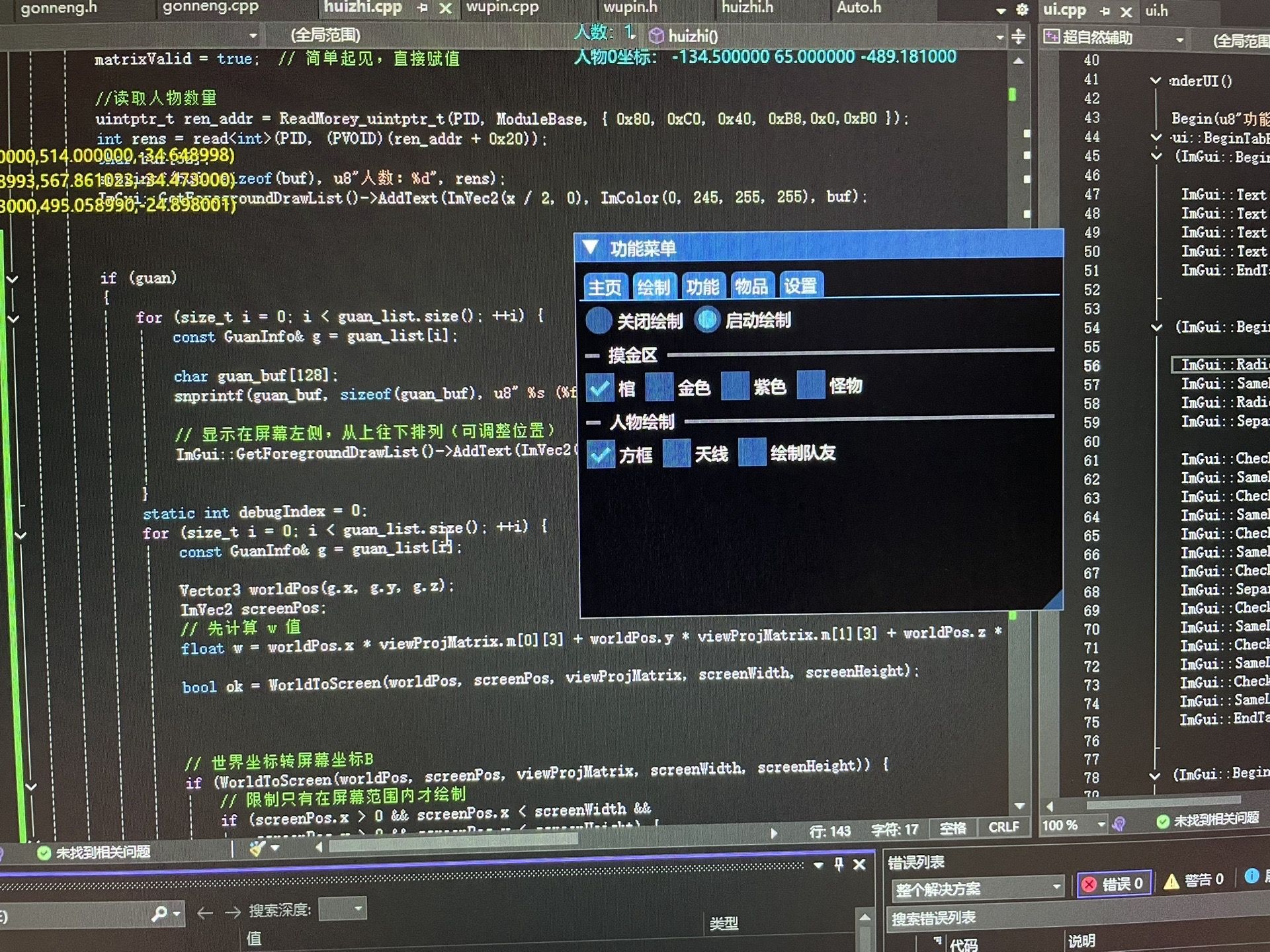The height and width of the screenshot is (952, 1270).
Task: Click the ui.cpp horizontal scrollbar thumb
Action: (x=1164, y=804)
